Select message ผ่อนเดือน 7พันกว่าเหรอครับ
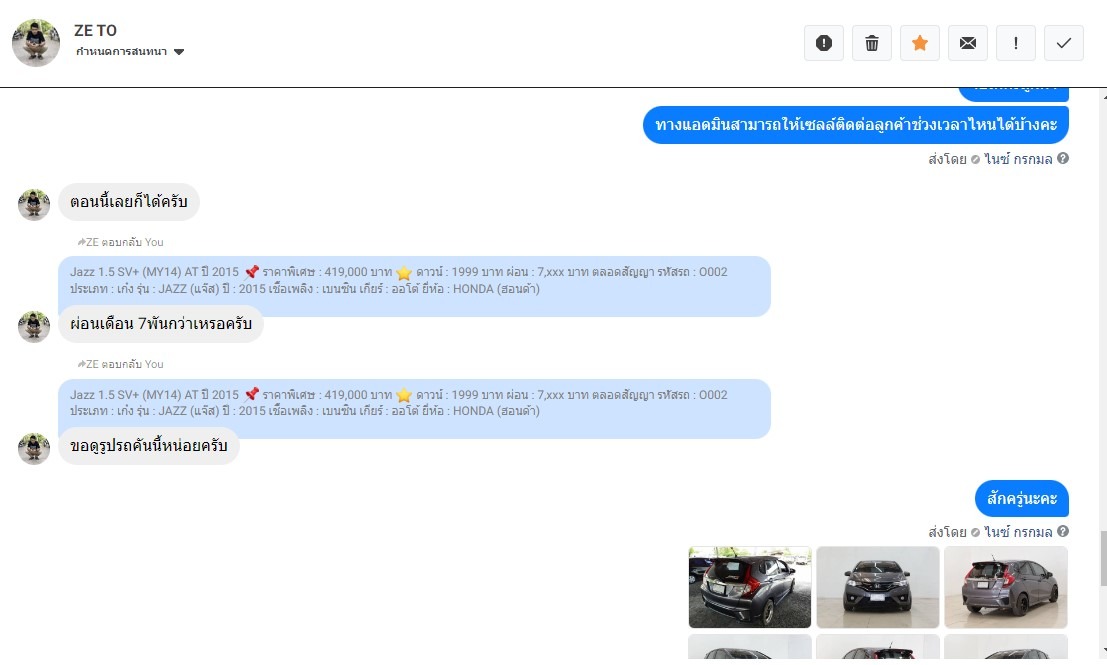Screen dimensions: 1107x665 161,324
